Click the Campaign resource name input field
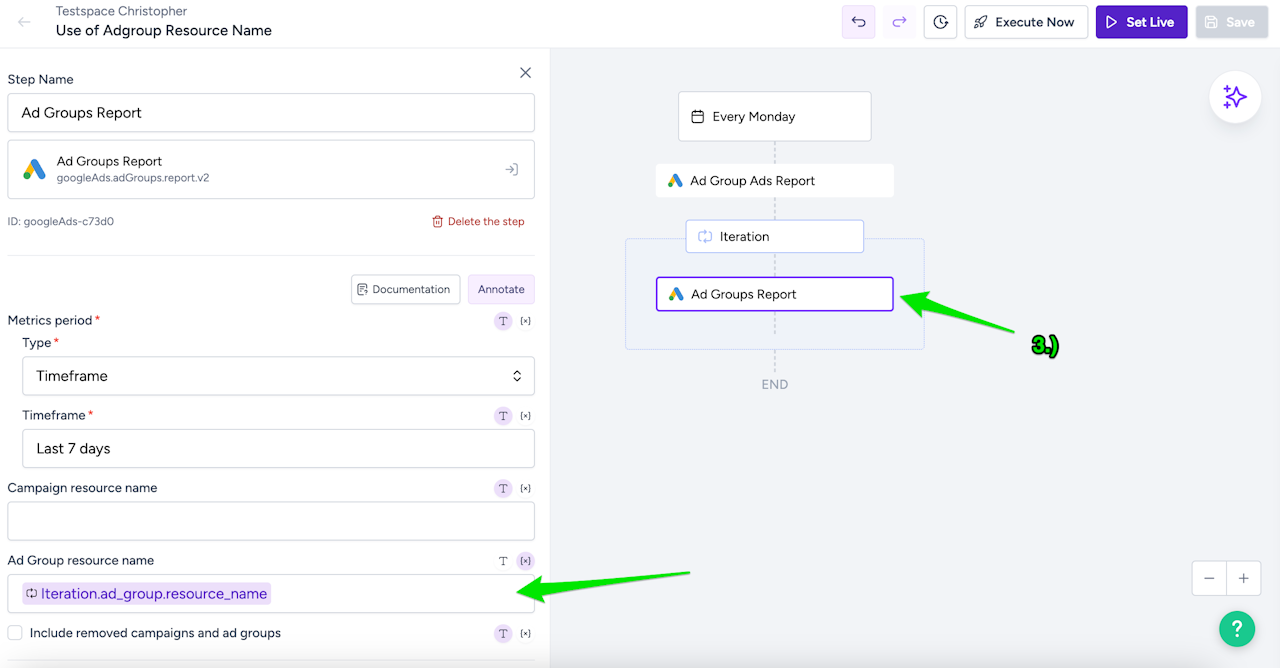Image resolution: width=1280 pixels, height=668 pixels. tap(271, 521)
